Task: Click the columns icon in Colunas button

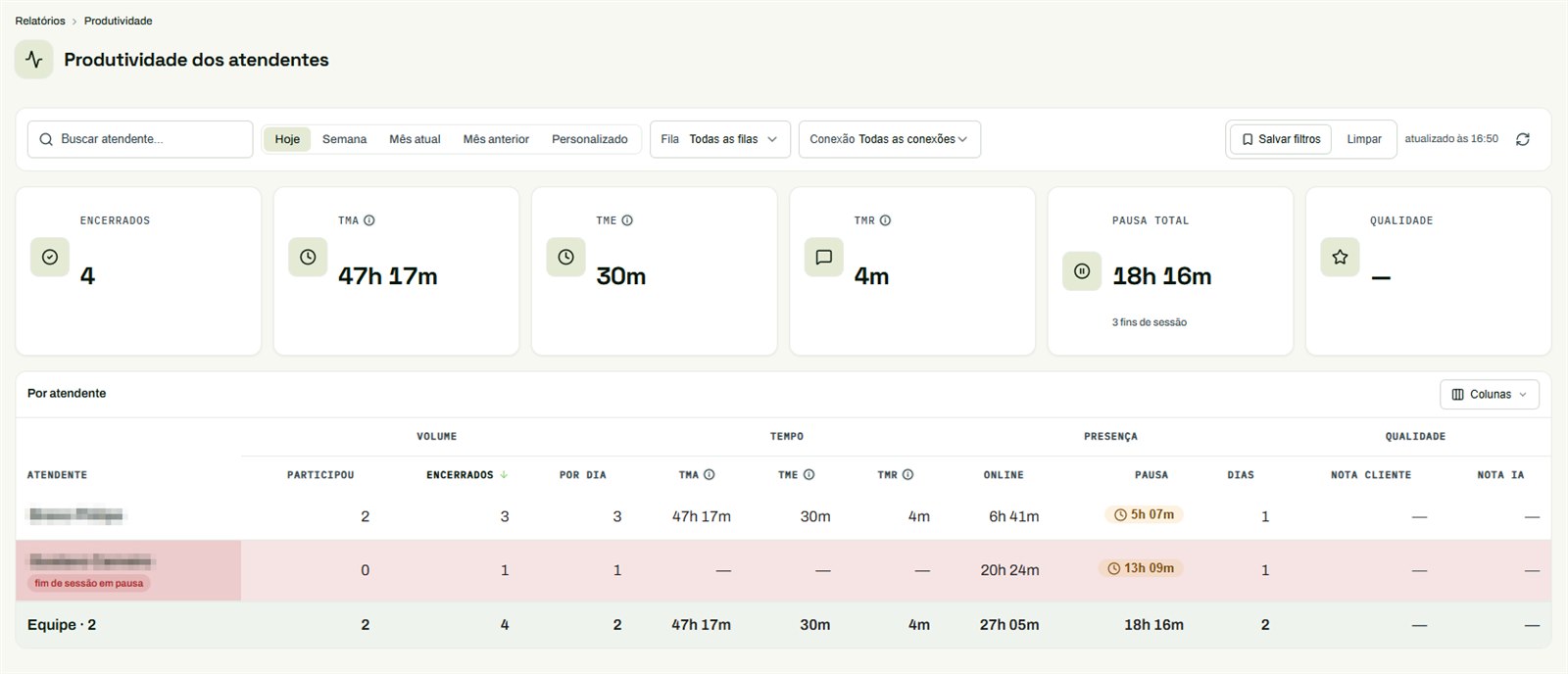Action: pyautogui.click(x=1457, y=394)
